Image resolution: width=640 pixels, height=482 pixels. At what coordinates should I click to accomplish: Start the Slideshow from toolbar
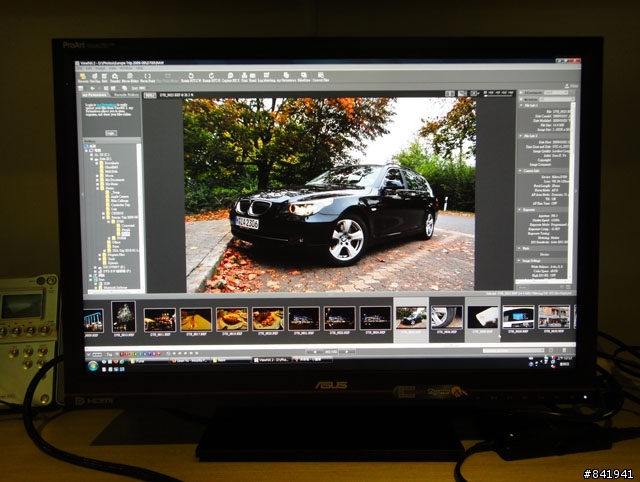pos(304,78)
